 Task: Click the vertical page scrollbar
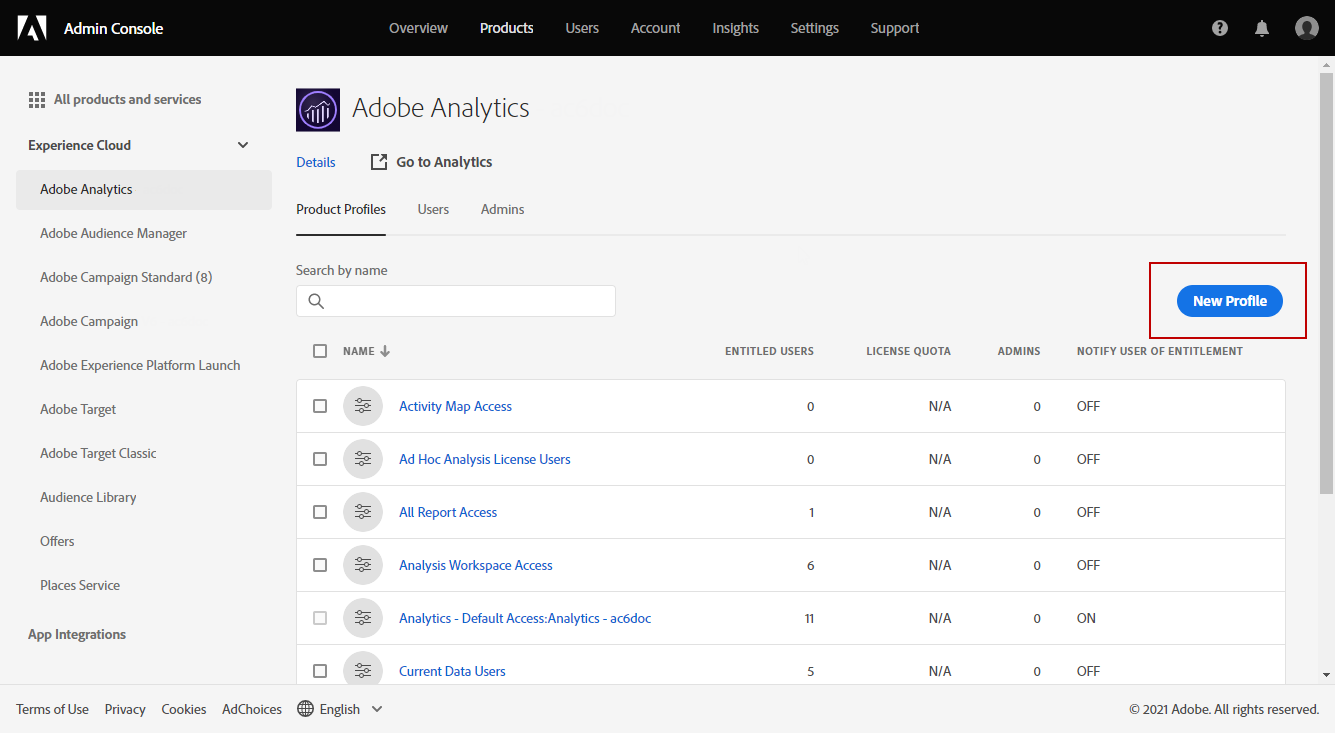[x=1325, y=300]
